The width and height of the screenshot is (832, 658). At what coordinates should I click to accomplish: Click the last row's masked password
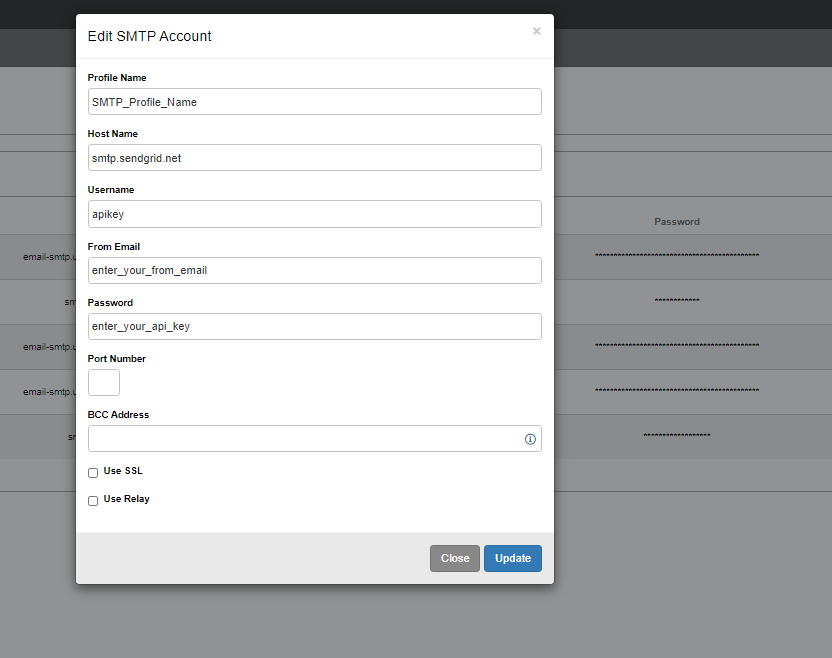pos(677,436)
